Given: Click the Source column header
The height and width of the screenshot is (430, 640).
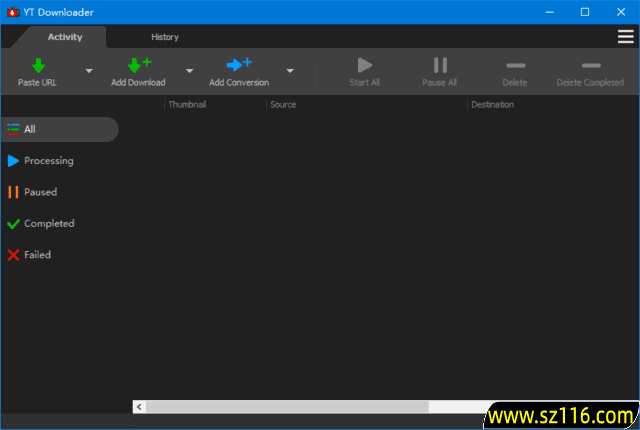Looking at the screenshot, I should [x=283, y=104].
